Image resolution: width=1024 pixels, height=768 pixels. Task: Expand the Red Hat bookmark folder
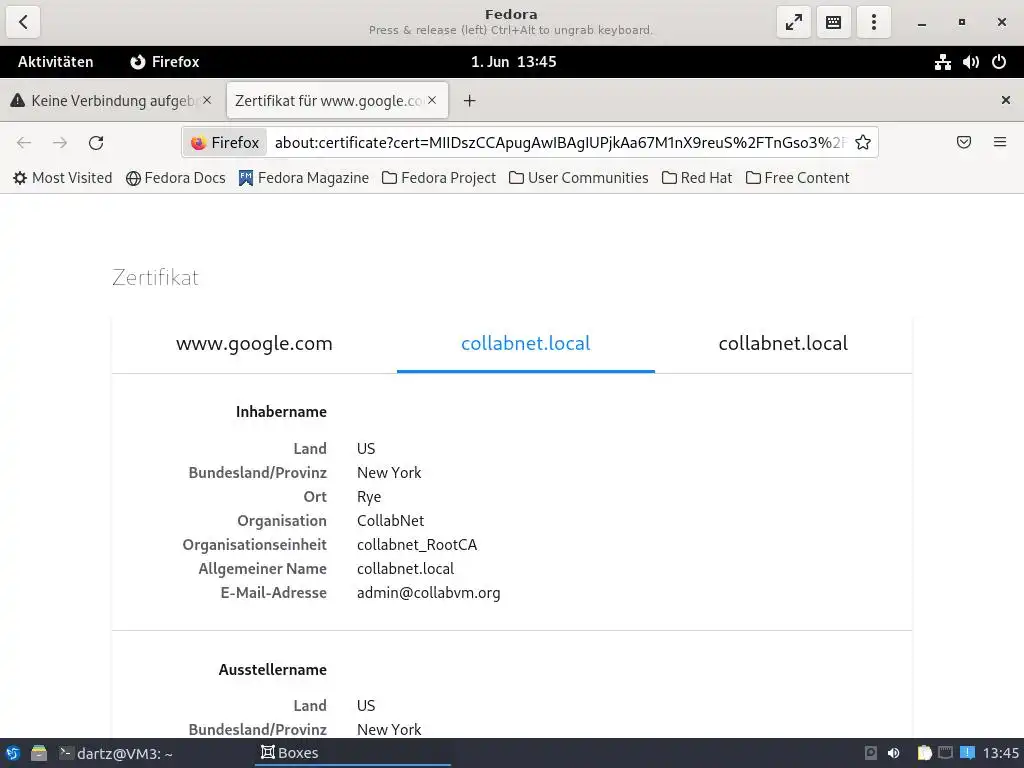click(697, 178)
